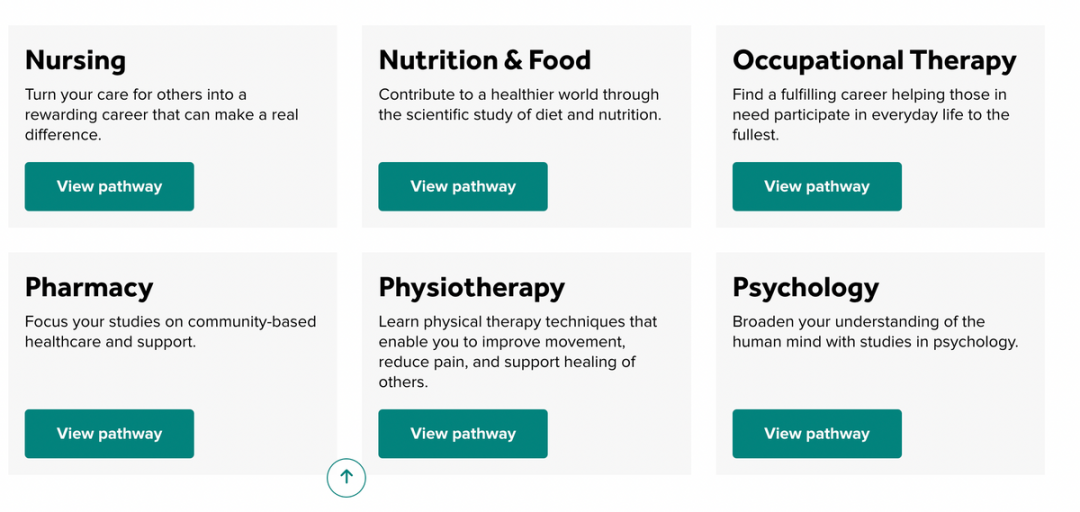Click View pathway under Physiotherapy
The image size is (1080, 512).
click(463, 434)
